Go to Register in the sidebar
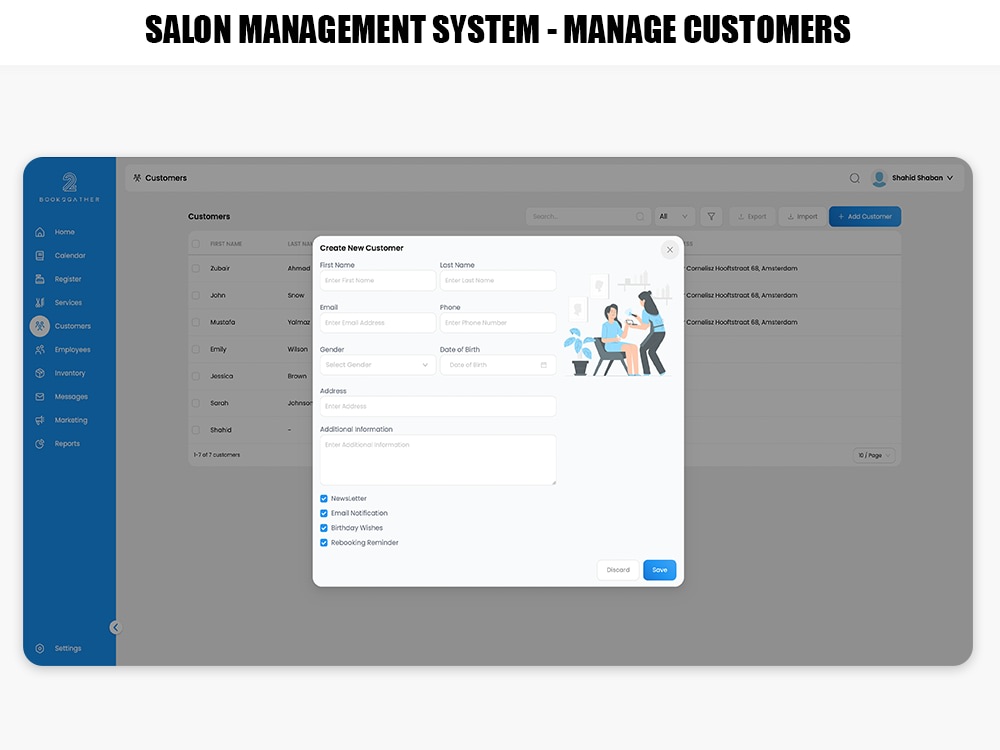This screenshot has height=750, width=1000. [x=68, y=279]
